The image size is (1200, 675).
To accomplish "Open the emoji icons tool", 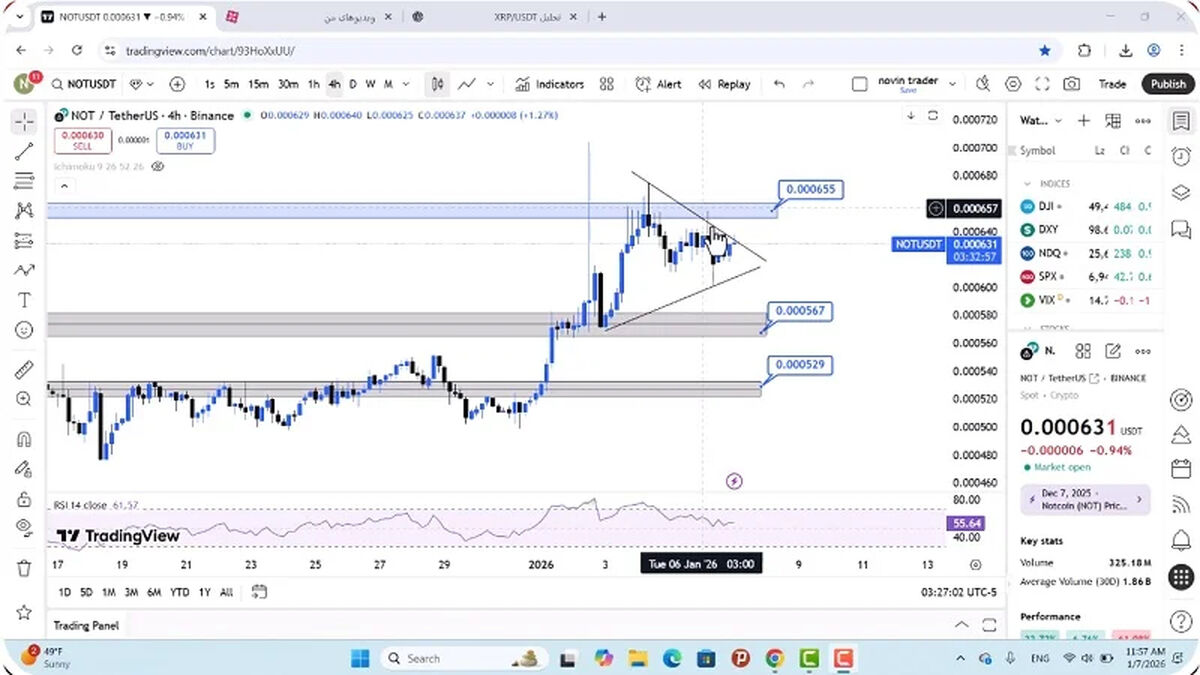I will pyautogui.click(x=24, y=329).
